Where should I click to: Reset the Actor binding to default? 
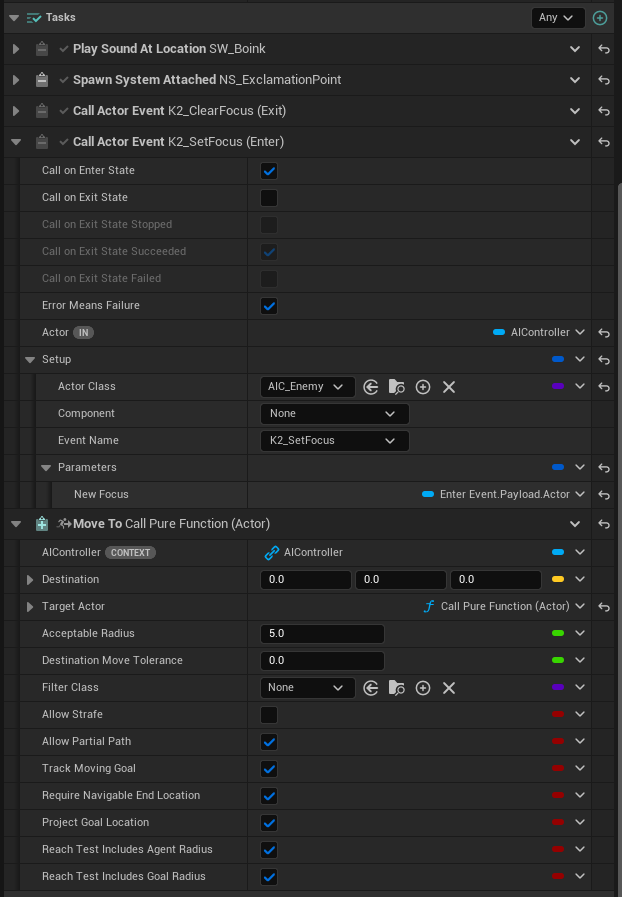point(604,333)
